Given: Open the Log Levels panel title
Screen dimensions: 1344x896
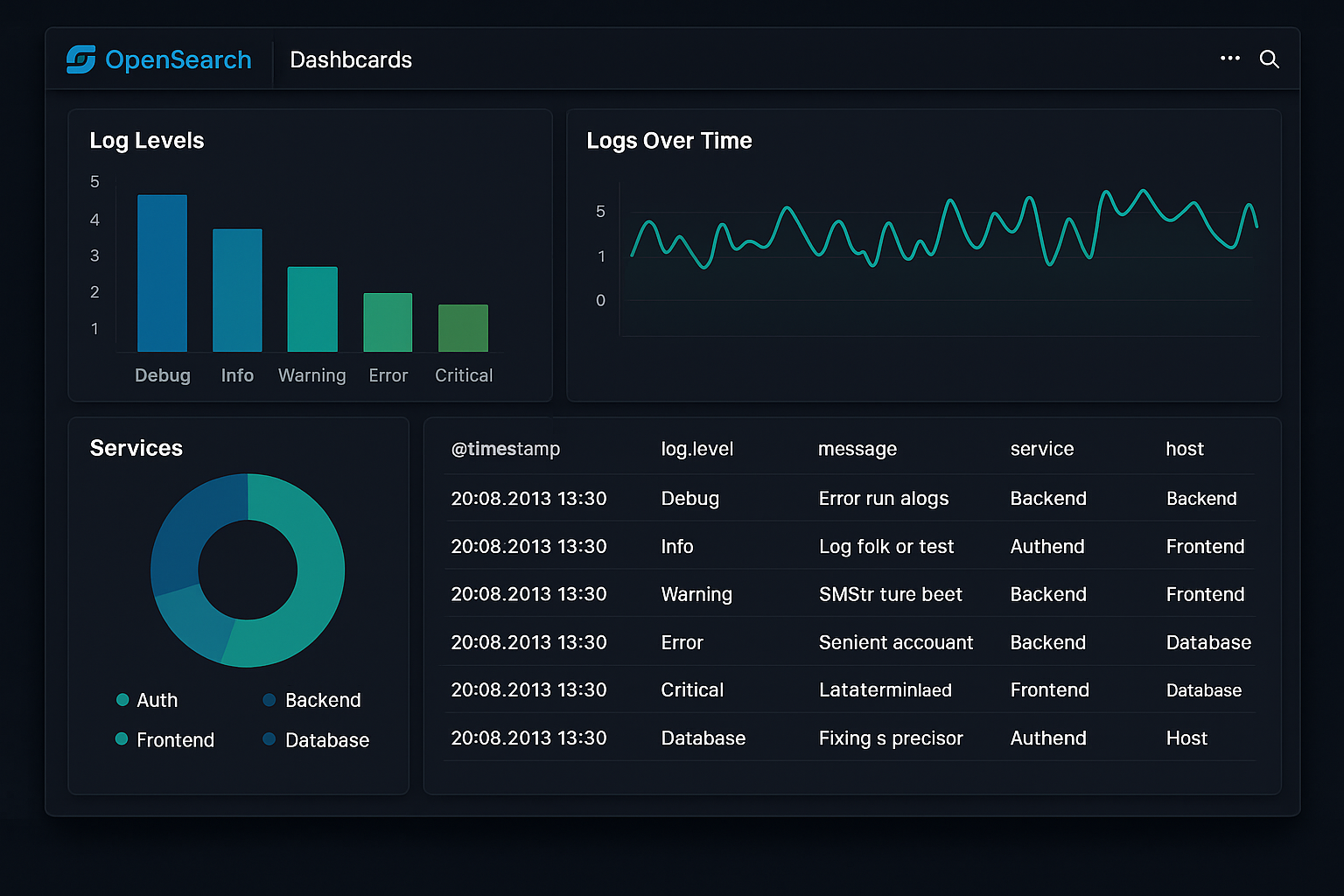Looking at the screenshot, I should [146, 140].
